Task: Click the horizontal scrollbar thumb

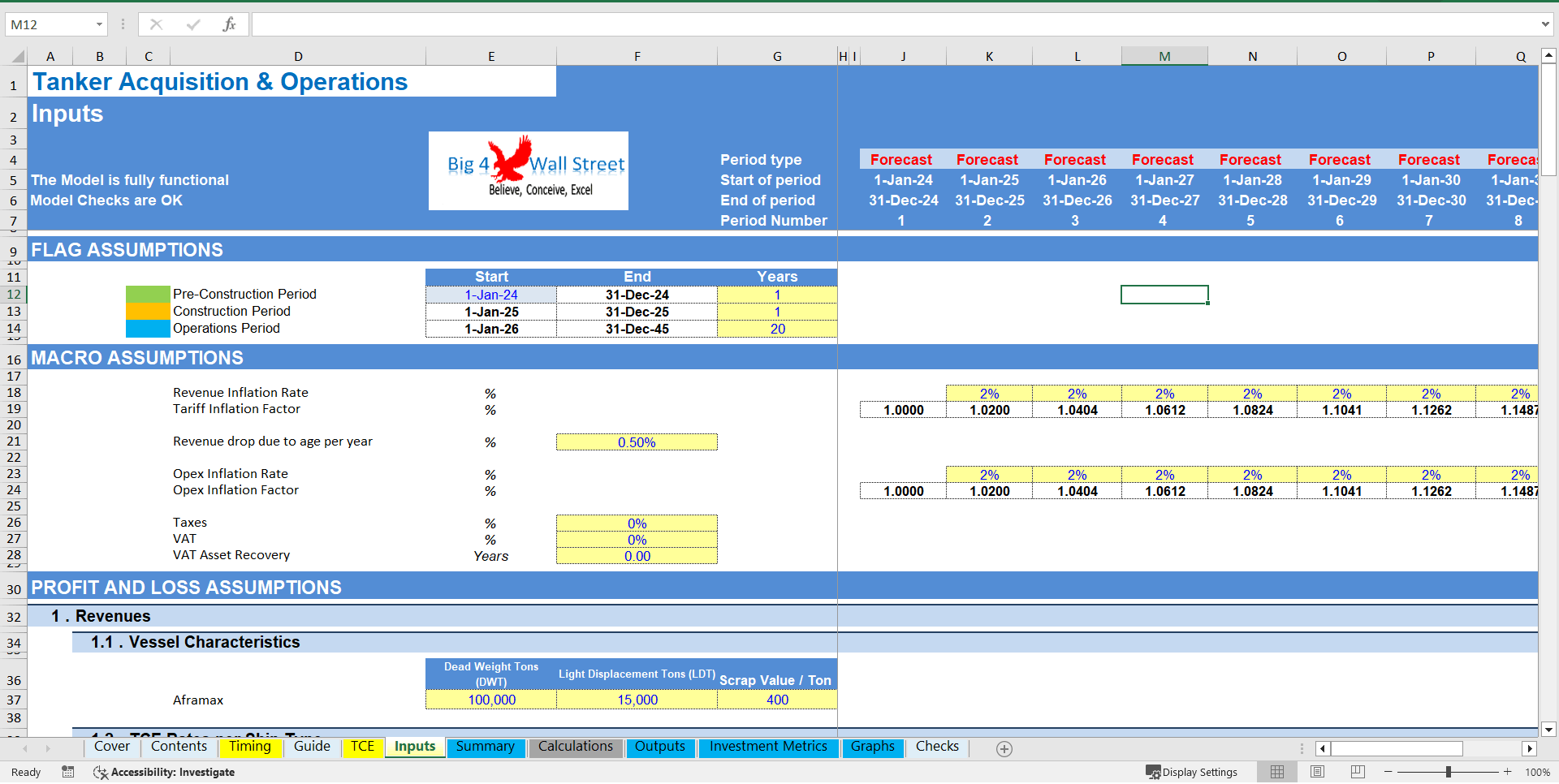Action: [x=1397, y=749]
